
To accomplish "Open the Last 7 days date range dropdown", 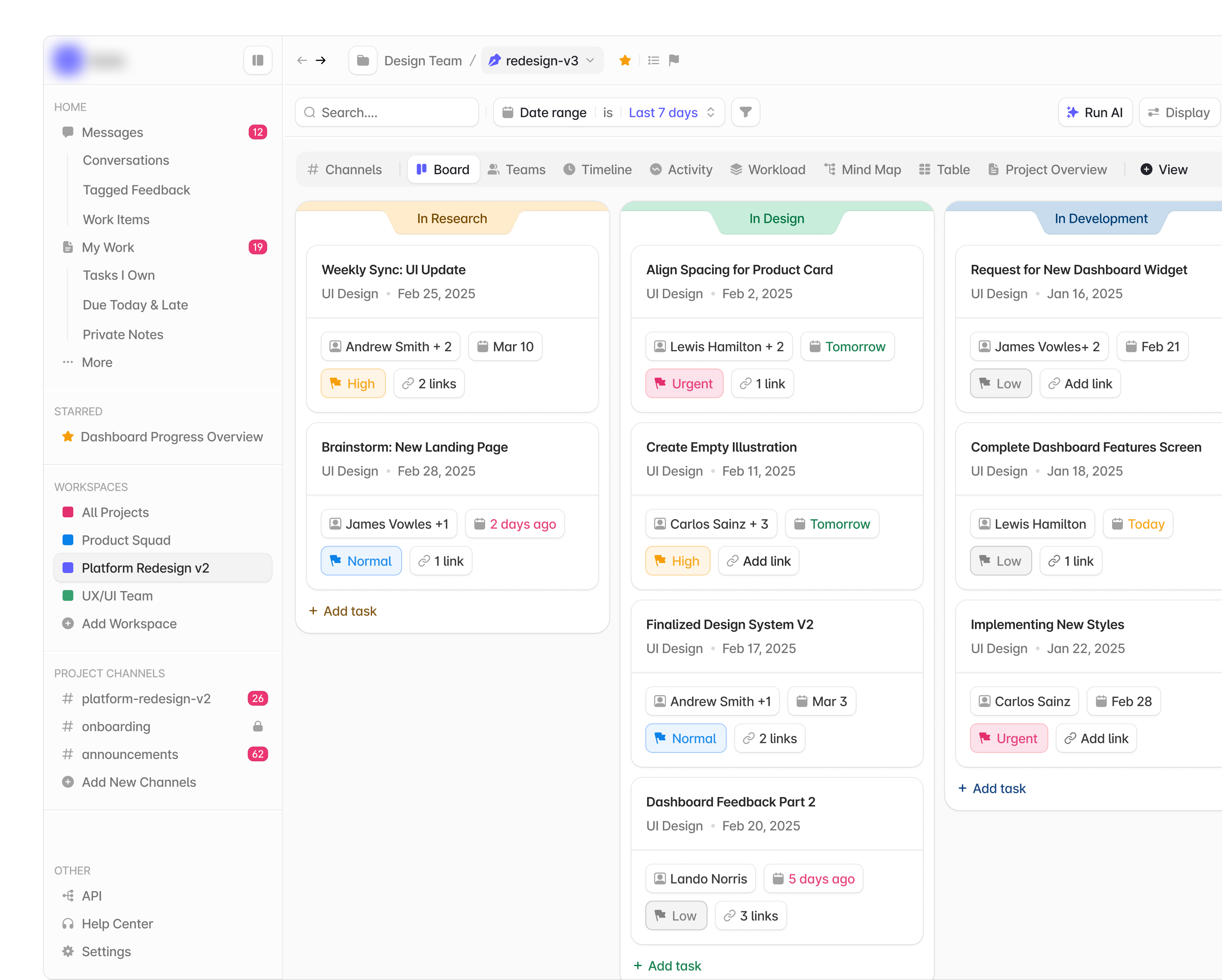I will [671, 112].
